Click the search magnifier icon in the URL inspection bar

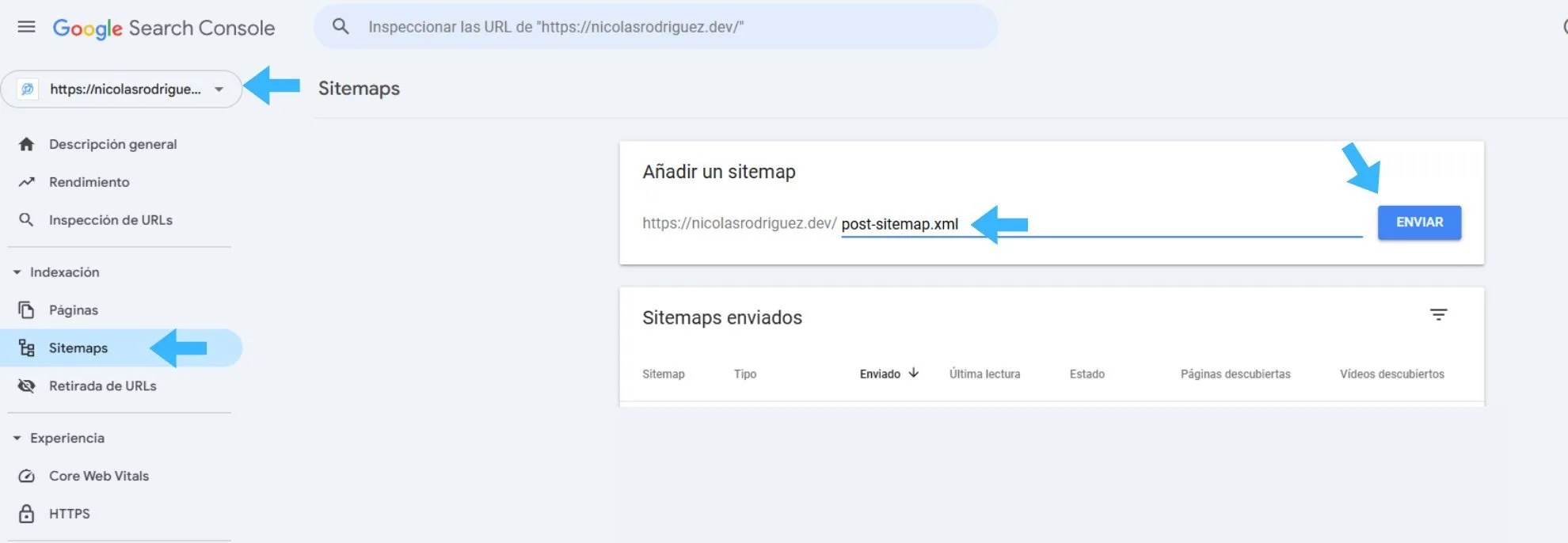coord(341,26)
